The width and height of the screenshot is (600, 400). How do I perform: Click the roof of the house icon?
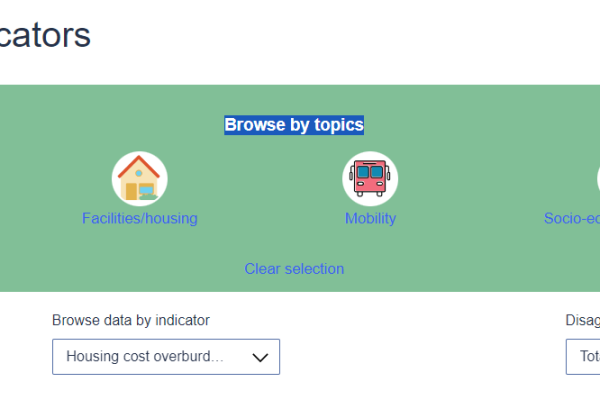coord(139,166)
